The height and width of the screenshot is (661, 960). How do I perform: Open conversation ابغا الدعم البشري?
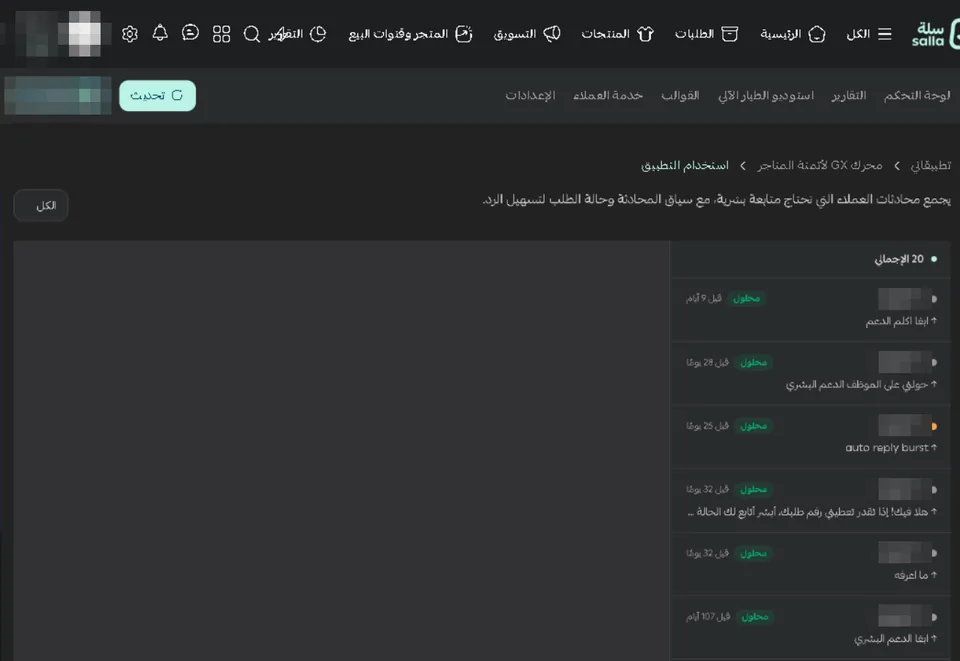click(811, 628)
